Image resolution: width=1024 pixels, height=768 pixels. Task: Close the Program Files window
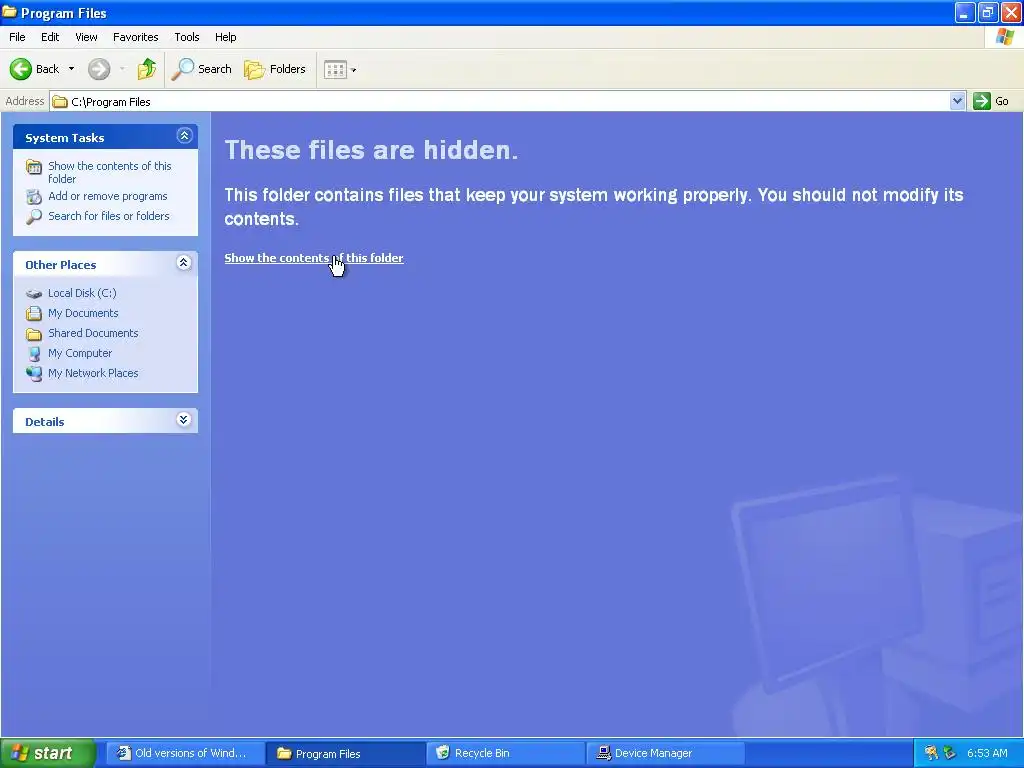point(1011,12)
